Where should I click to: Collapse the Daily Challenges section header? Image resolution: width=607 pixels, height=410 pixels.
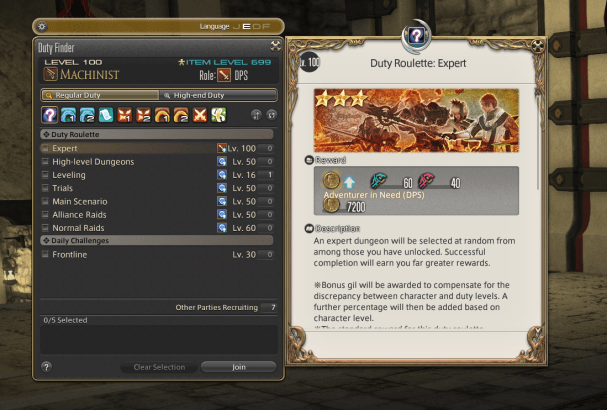(x=157, y=240)
